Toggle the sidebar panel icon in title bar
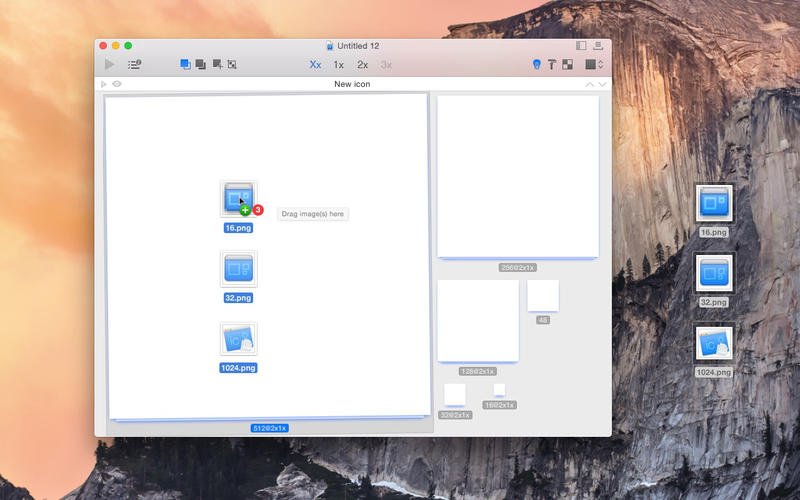The width and height of the screenshot is (800, 500). [x=582, y=46]
